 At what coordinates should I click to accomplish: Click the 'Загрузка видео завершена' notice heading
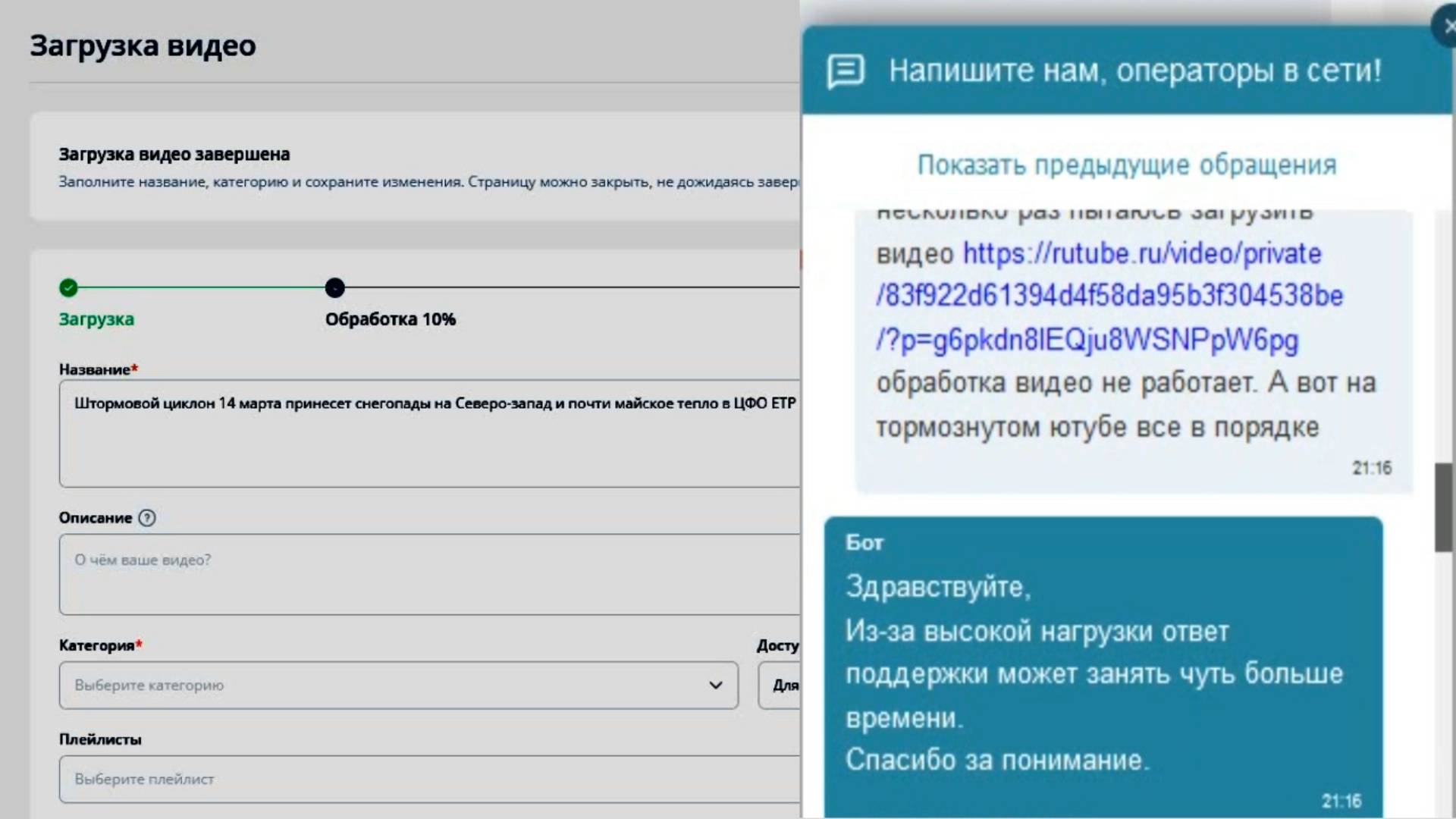[174, 155]
